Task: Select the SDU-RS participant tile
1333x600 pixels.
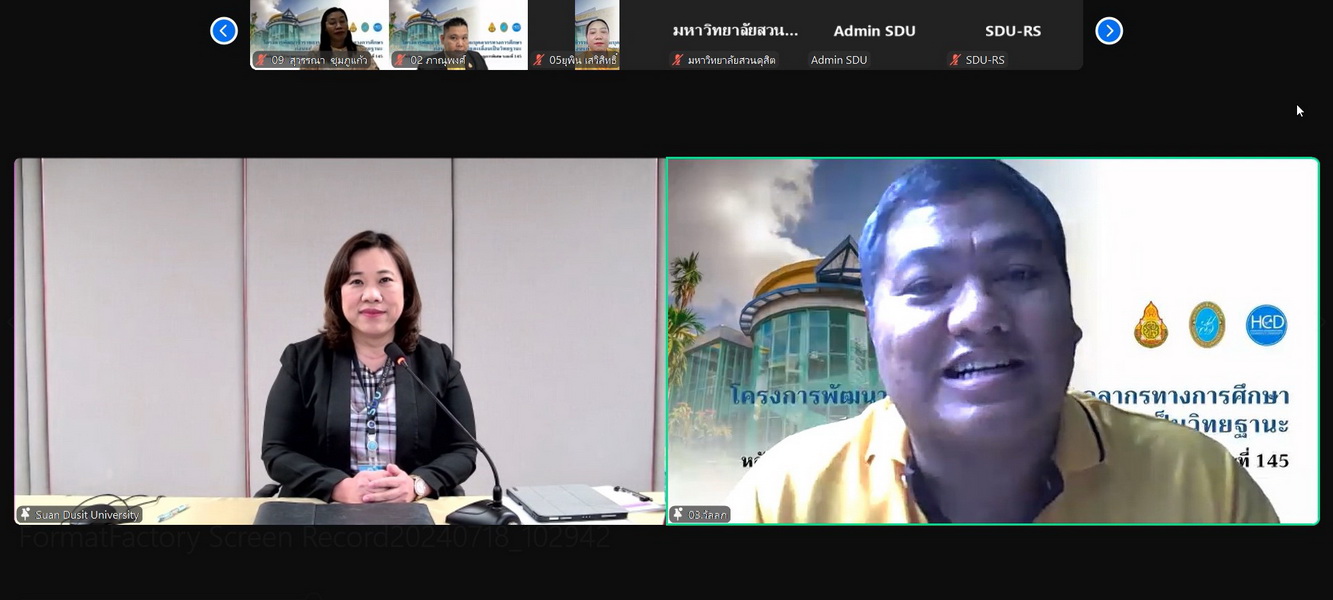Action: [1013, 35]
